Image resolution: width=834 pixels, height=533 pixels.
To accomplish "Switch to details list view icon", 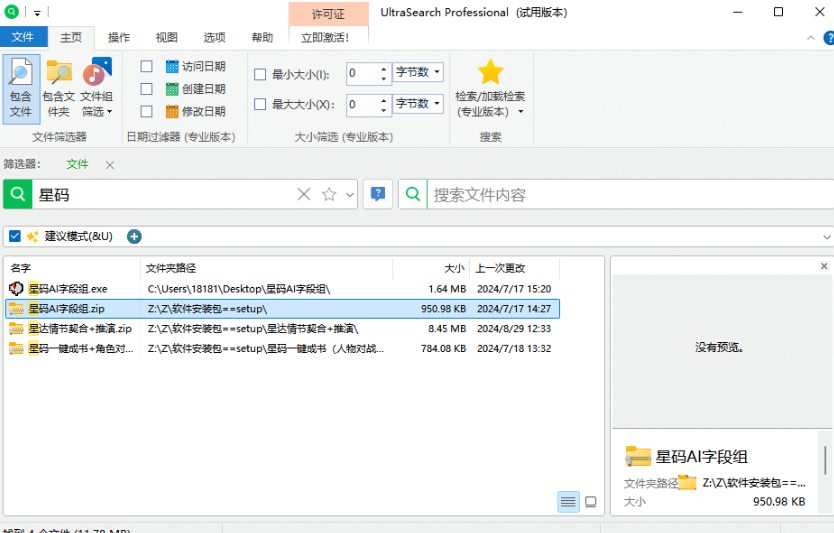I will (x=568, y=501).
